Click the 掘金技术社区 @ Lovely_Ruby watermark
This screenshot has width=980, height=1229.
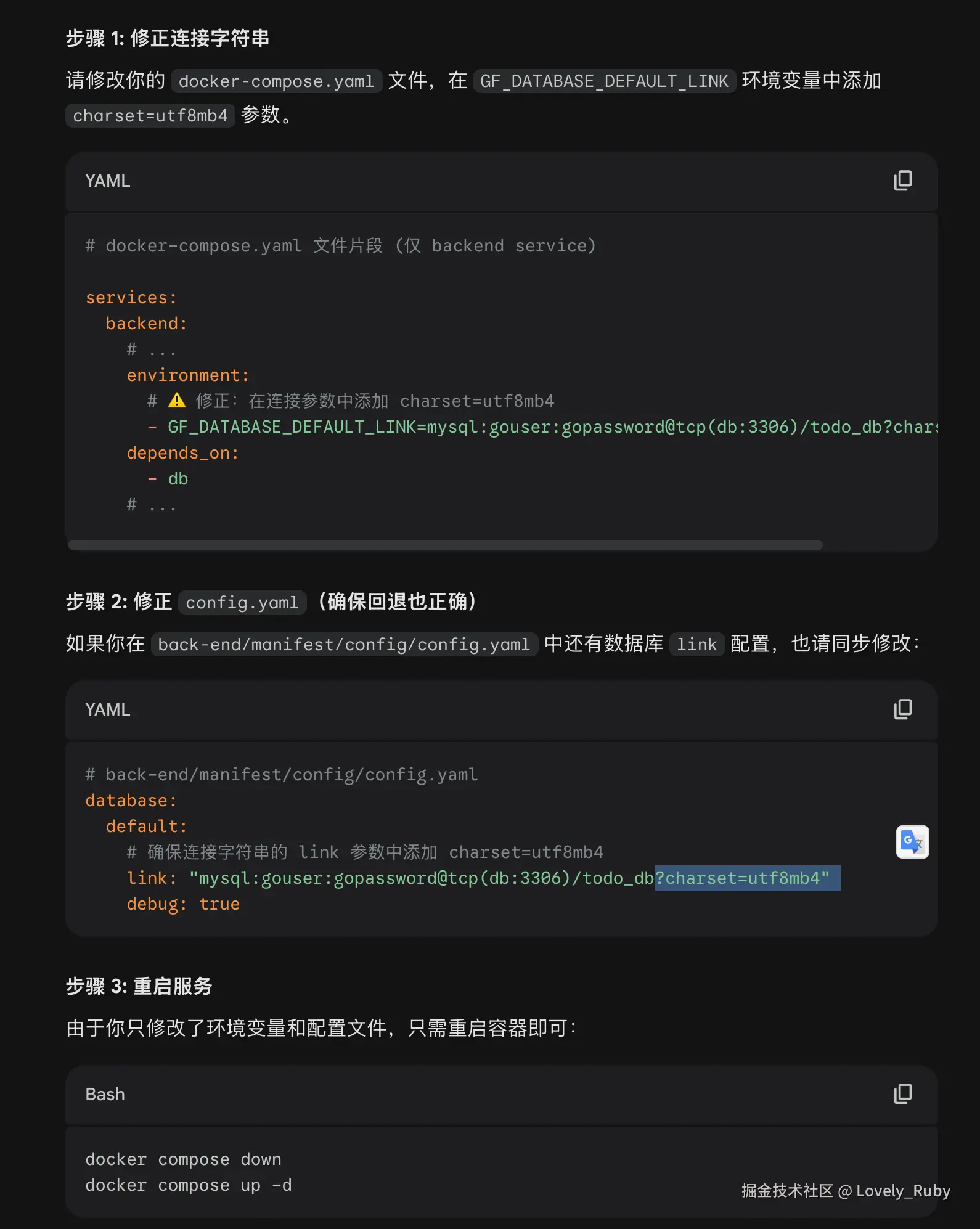pos(846,1191)
